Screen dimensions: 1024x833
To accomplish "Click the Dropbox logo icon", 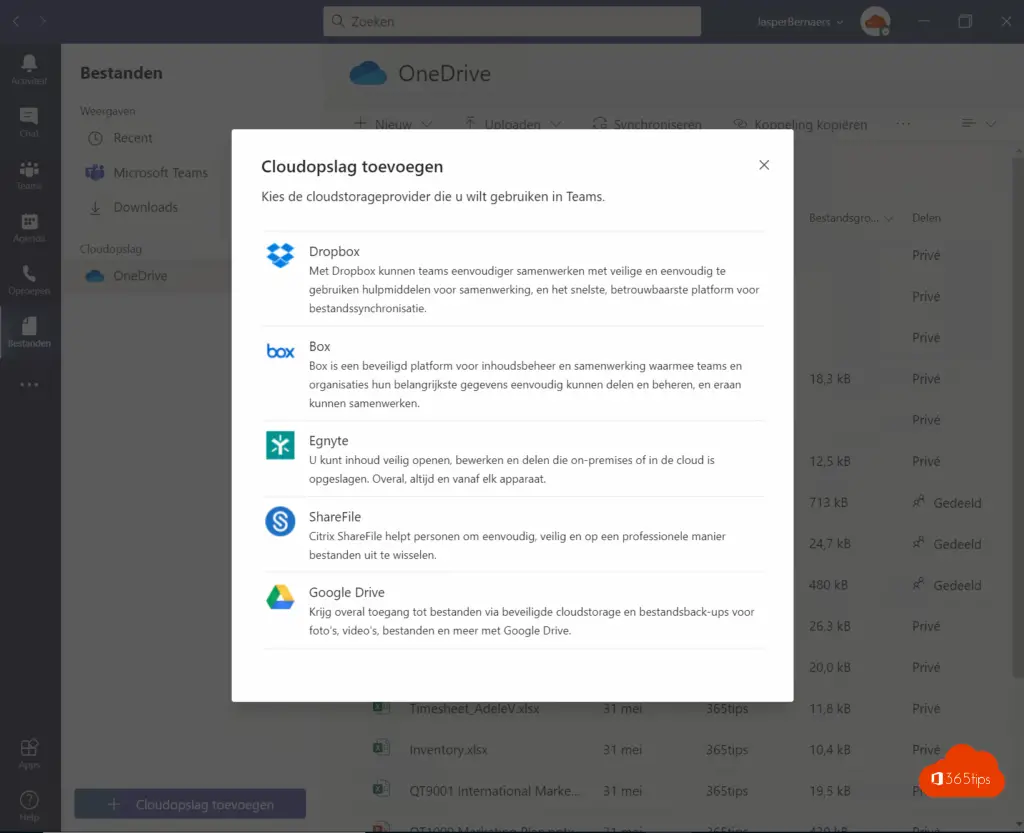I will click(280, 255).
